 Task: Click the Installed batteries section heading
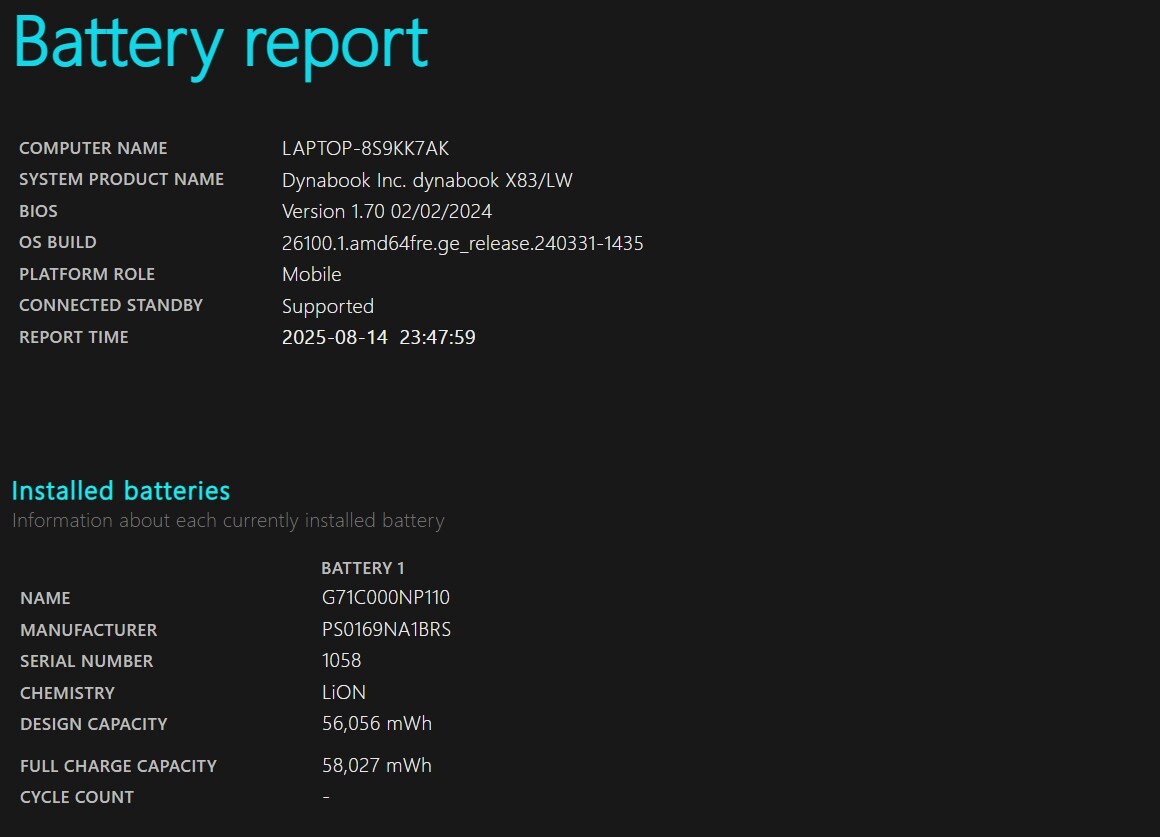[121, 491]
